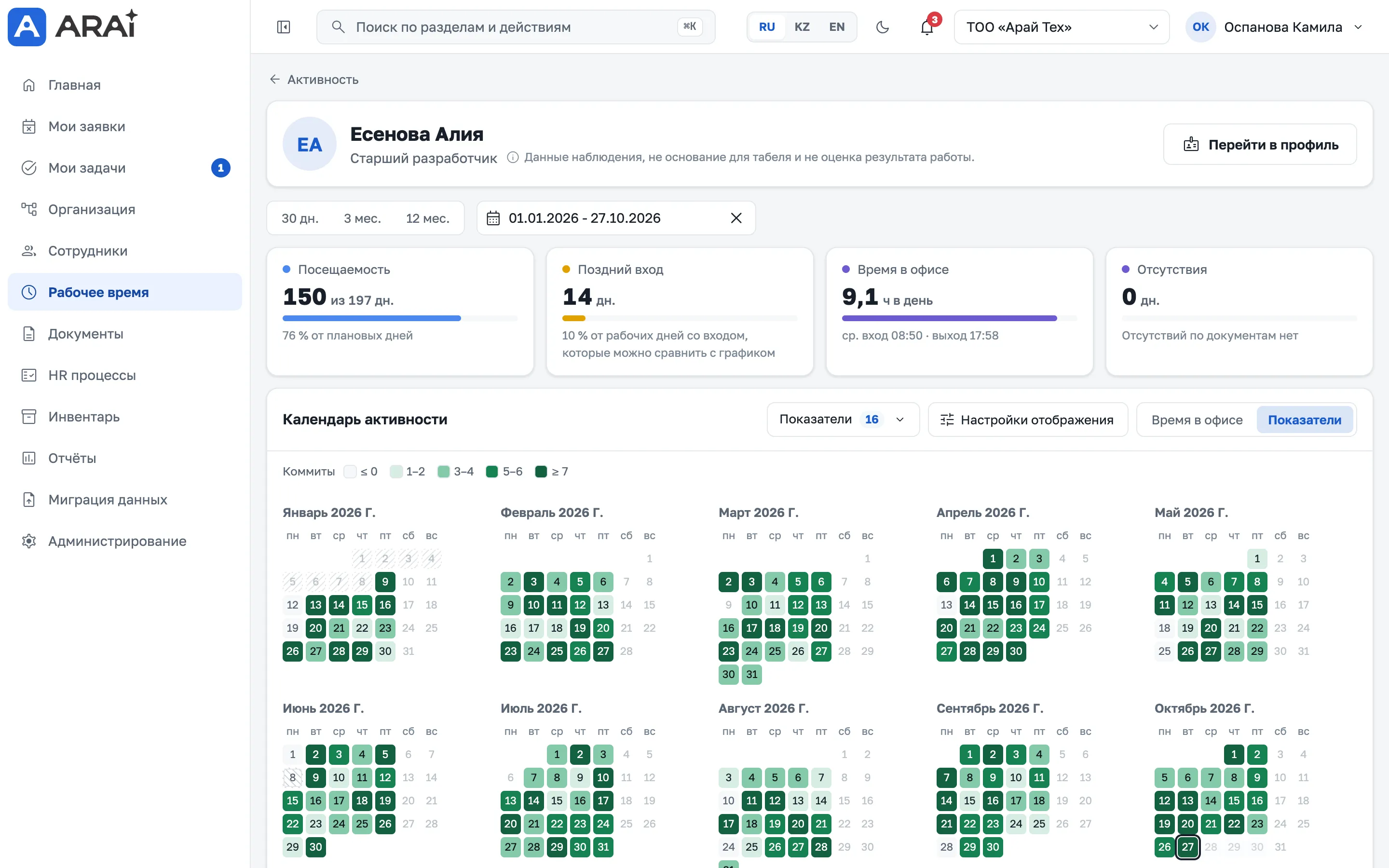
Task: Open the ТОО «Арай Тех» company selector
Action: point(1061,27)
